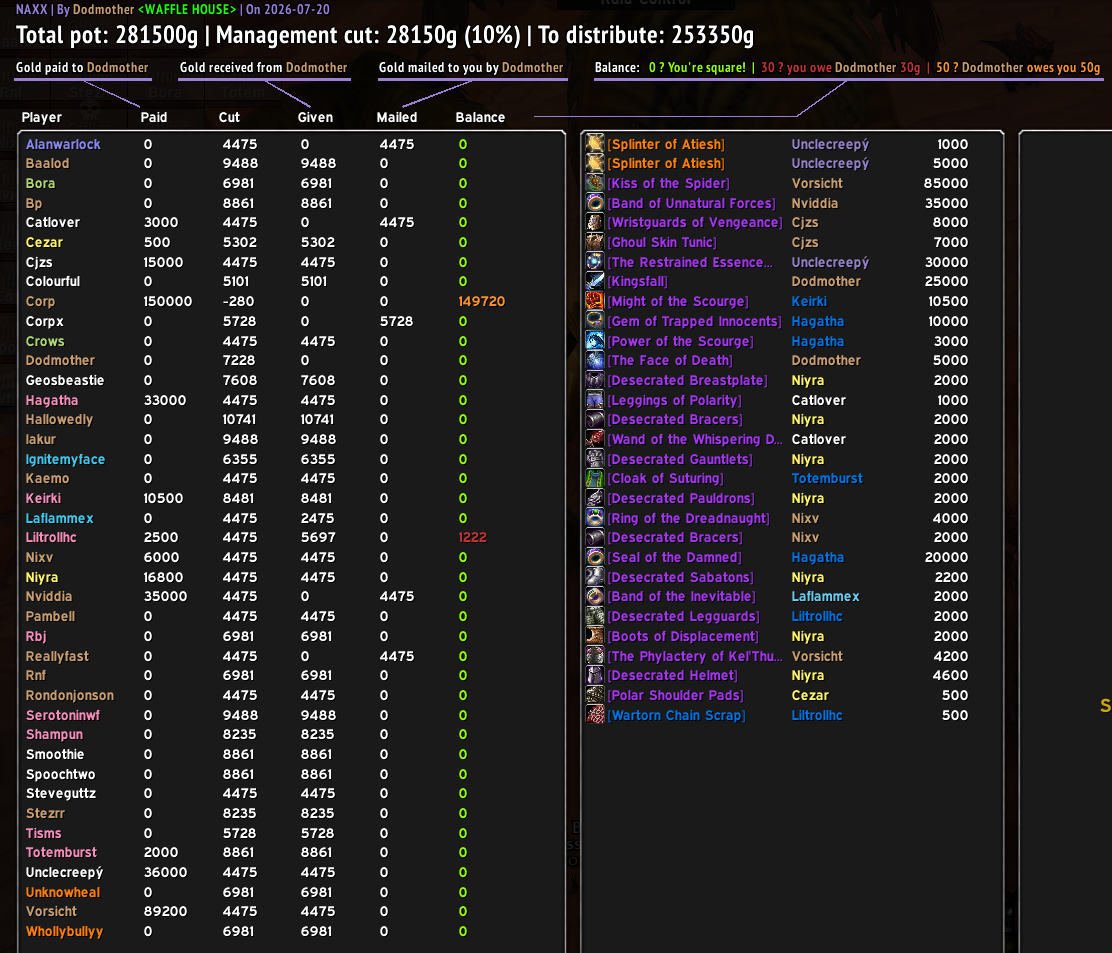Select player Unknowheal in the list
This screenshot has height=953, width=1112.
(62, 892)
